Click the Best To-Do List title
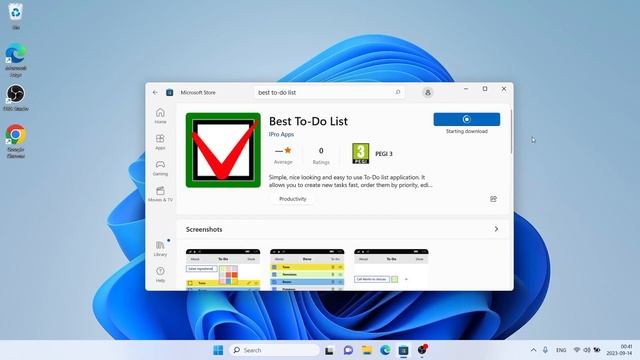 308,121
